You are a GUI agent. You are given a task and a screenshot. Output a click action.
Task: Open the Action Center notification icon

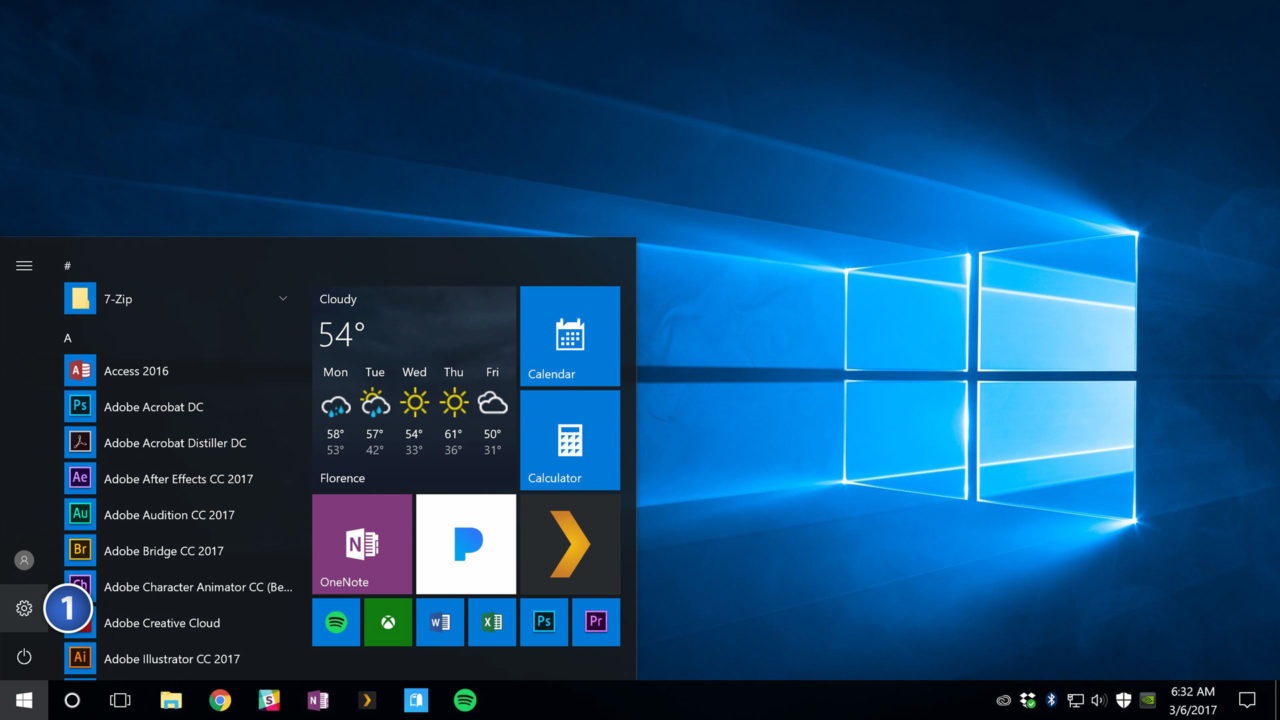click(1247, 700)
